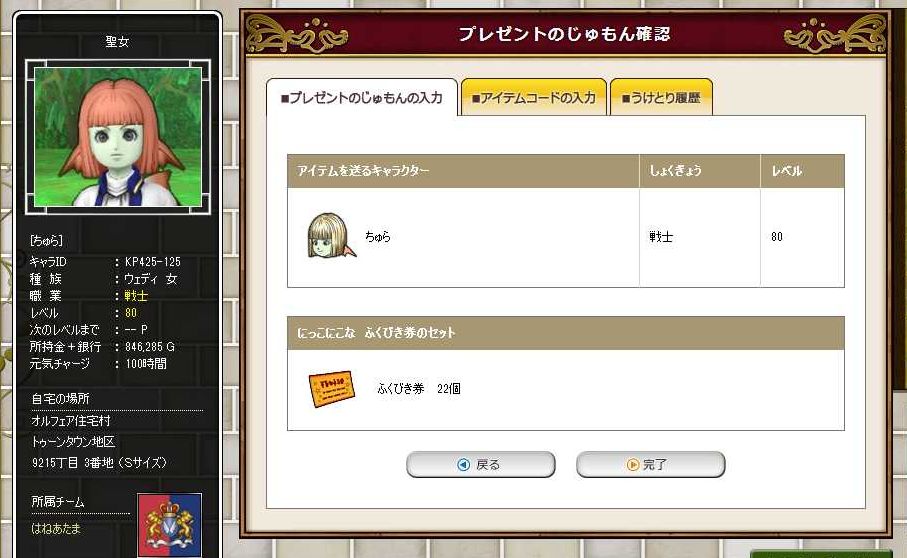Click the left golden ornament in header

click(x=297, y=34)
